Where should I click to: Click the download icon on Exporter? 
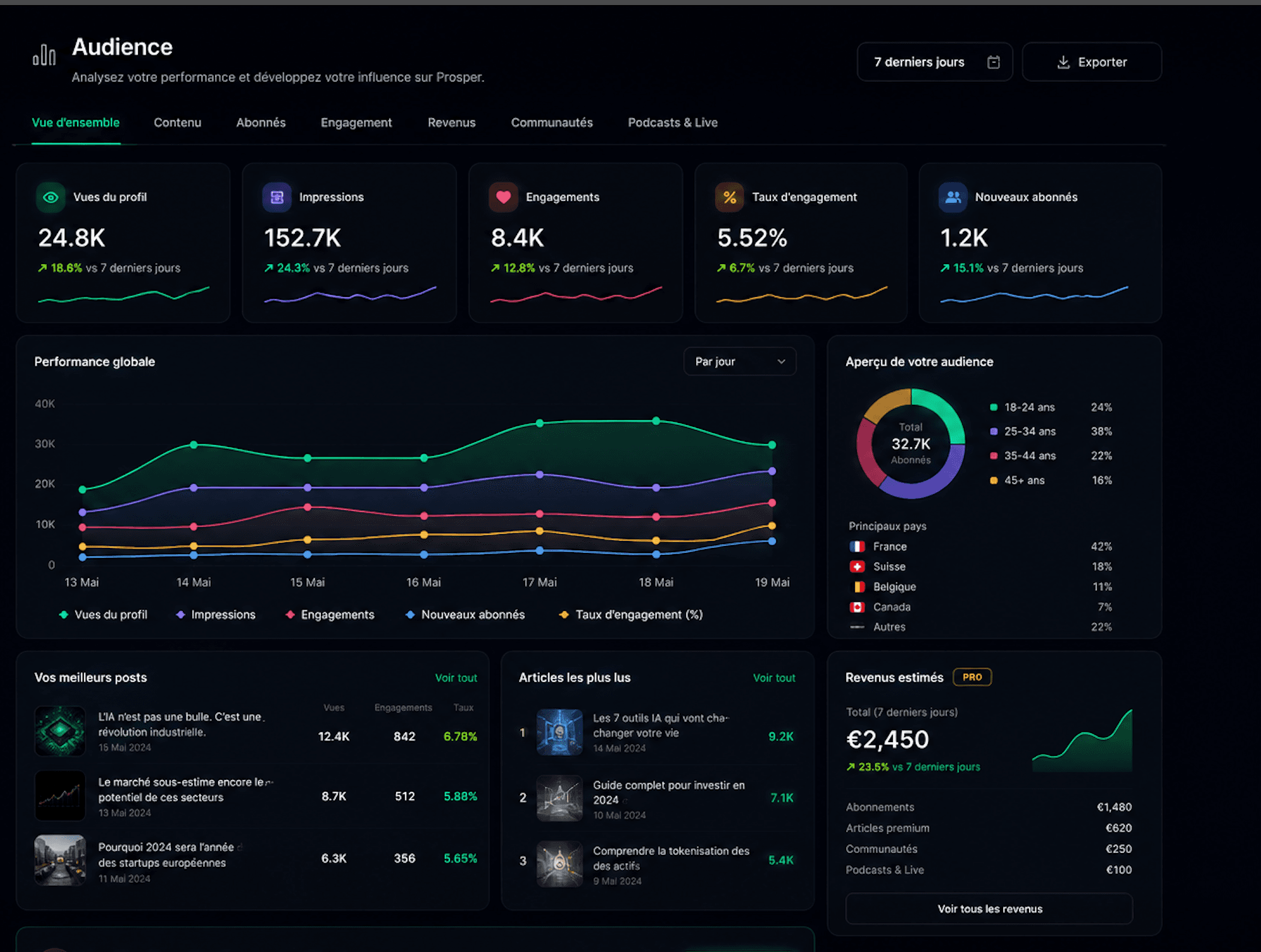pyautogui.click(x=1064, y=62)
